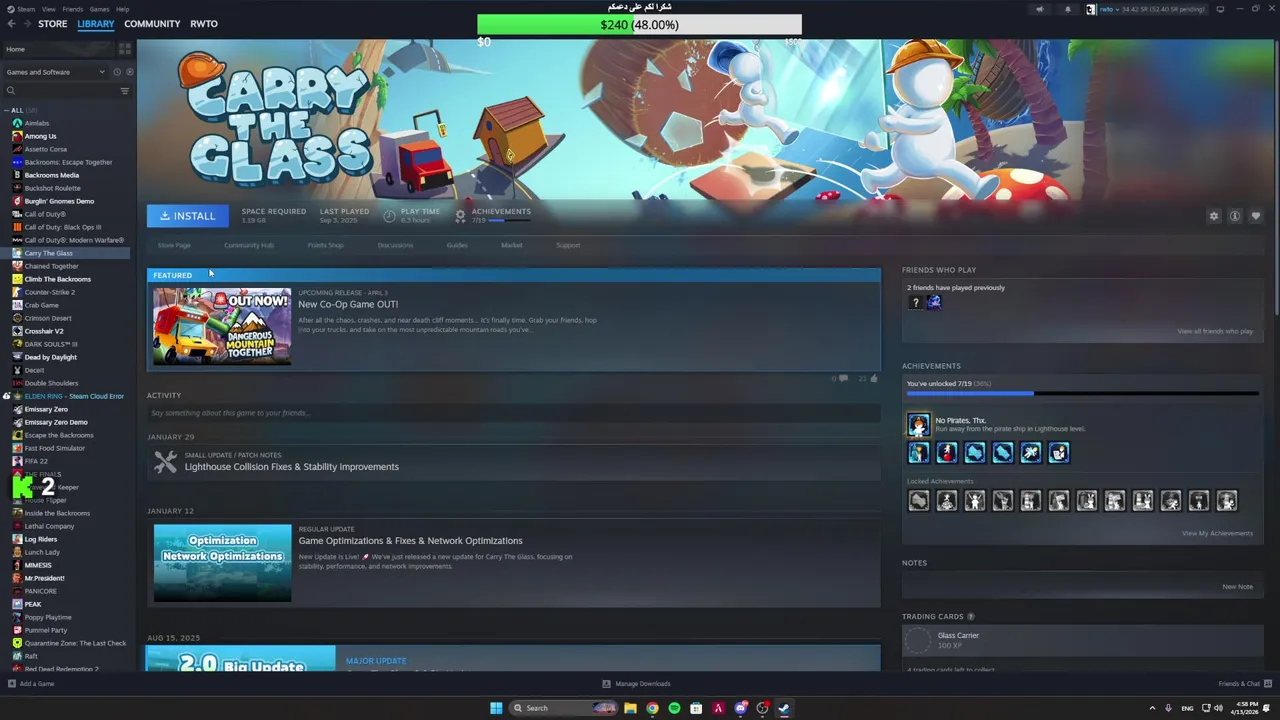Open Microsoft Store from the taskbar
Viewport: 1280px width, 720px height.
pyautogui.click(x=696, y=708)
